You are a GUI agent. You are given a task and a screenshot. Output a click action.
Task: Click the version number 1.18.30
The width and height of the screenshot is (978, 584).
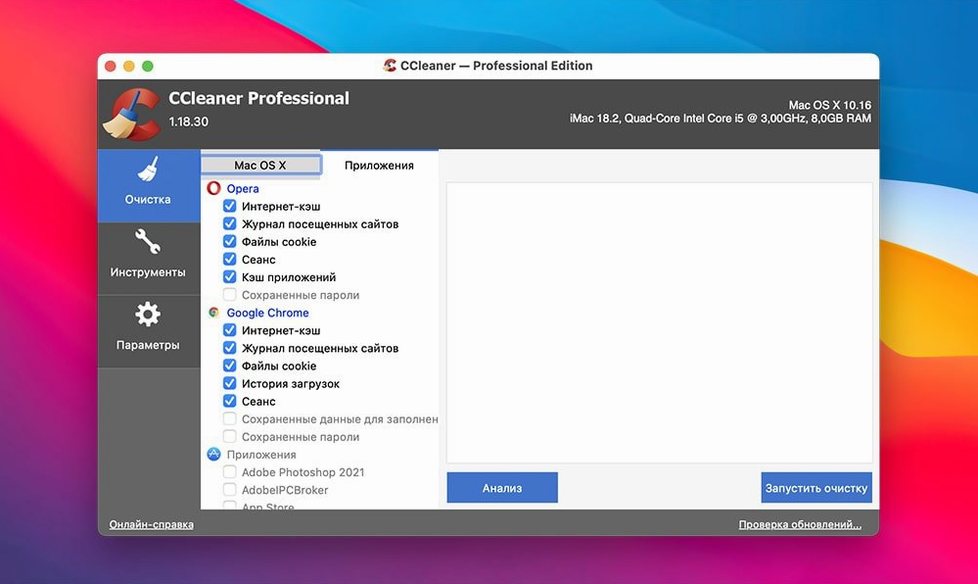pyautogui.click(x=188, y=122)
